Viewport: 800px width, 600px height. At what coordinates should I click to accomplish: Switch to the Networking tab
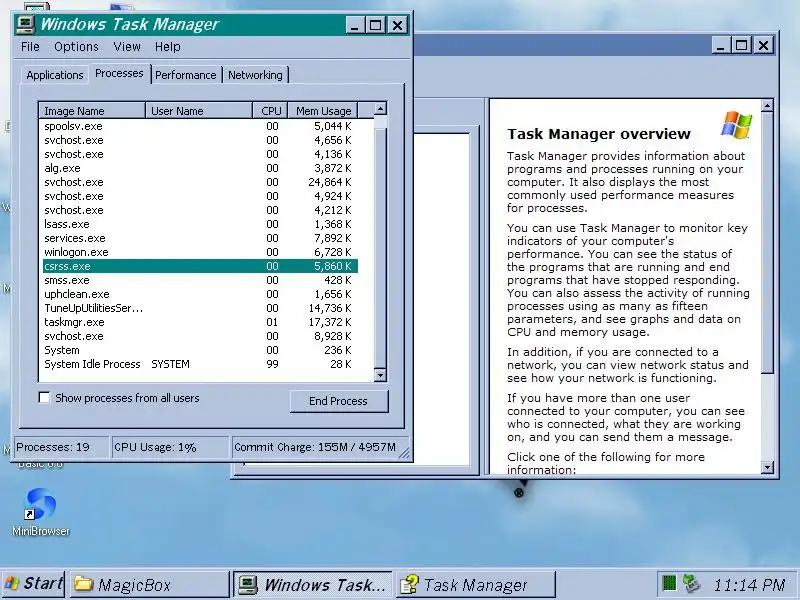point(255,75)
